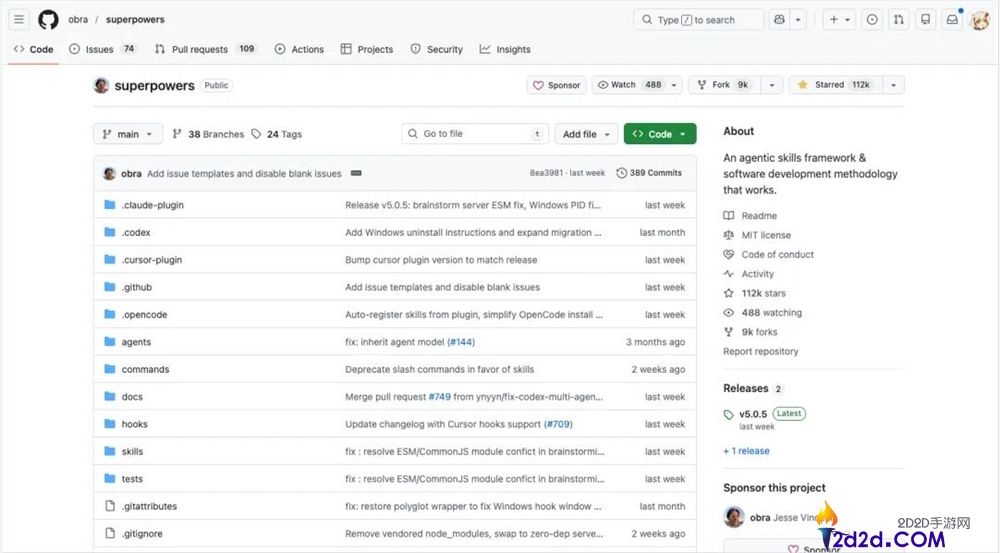Open the .claude-plugin folder
1000x553 pixels.
(152, 205)
